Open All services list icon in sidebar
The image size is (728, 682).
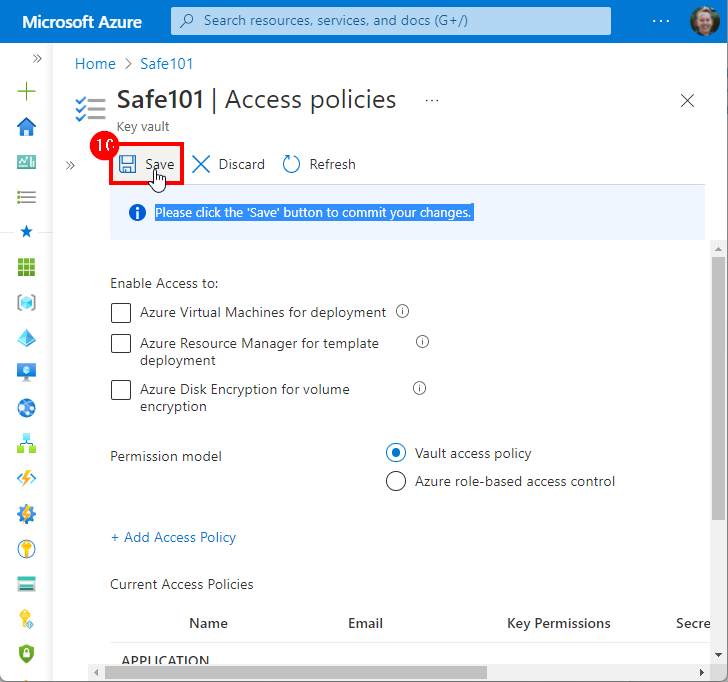pyautogui.click(x=27, y=197)
